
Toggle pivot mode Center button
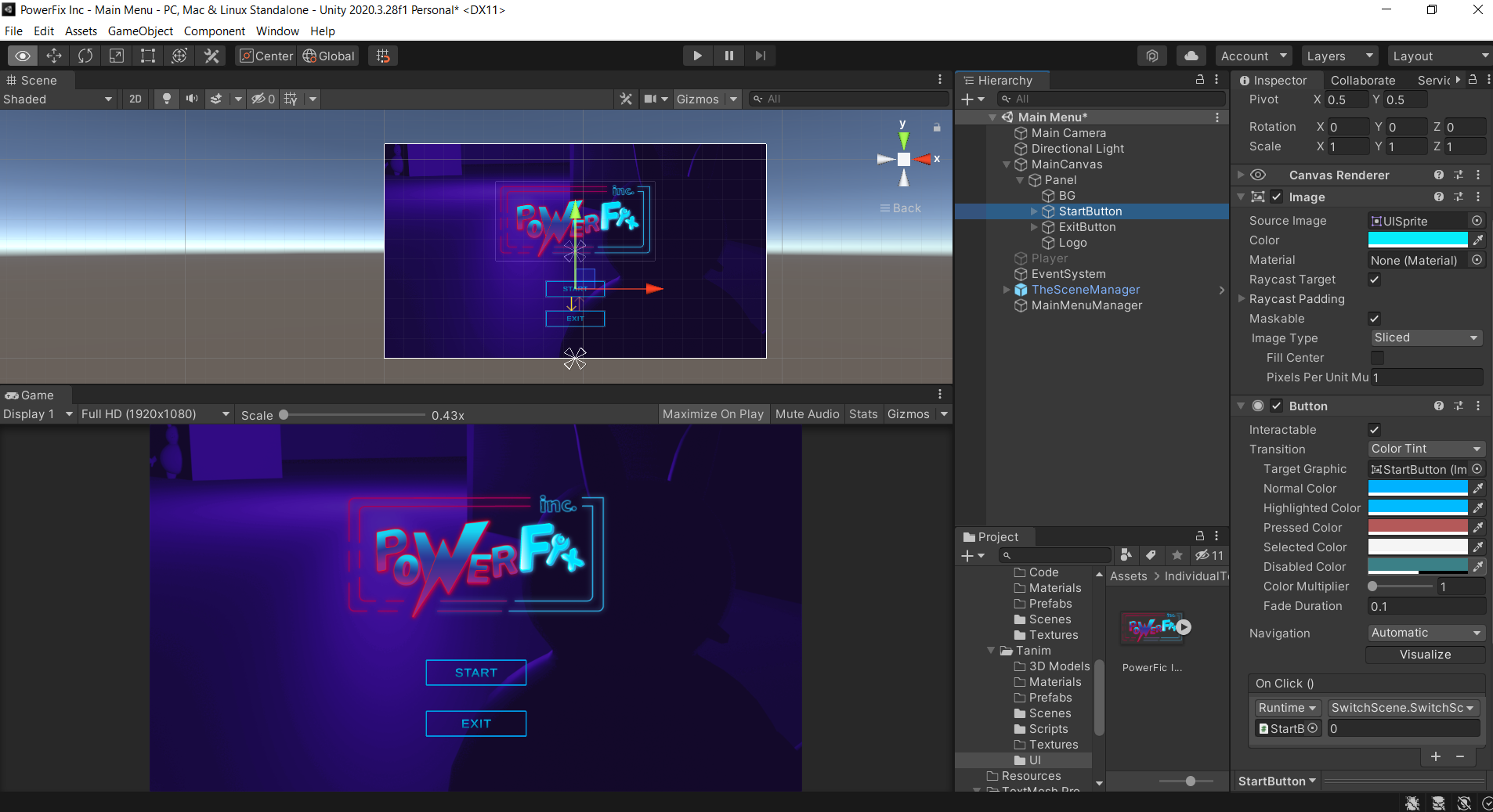(266, 56)
